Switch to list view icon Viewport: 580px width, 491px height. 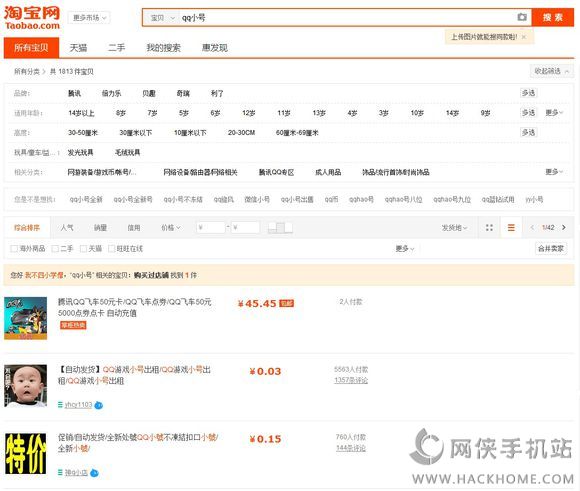click(x=511, y=228)
